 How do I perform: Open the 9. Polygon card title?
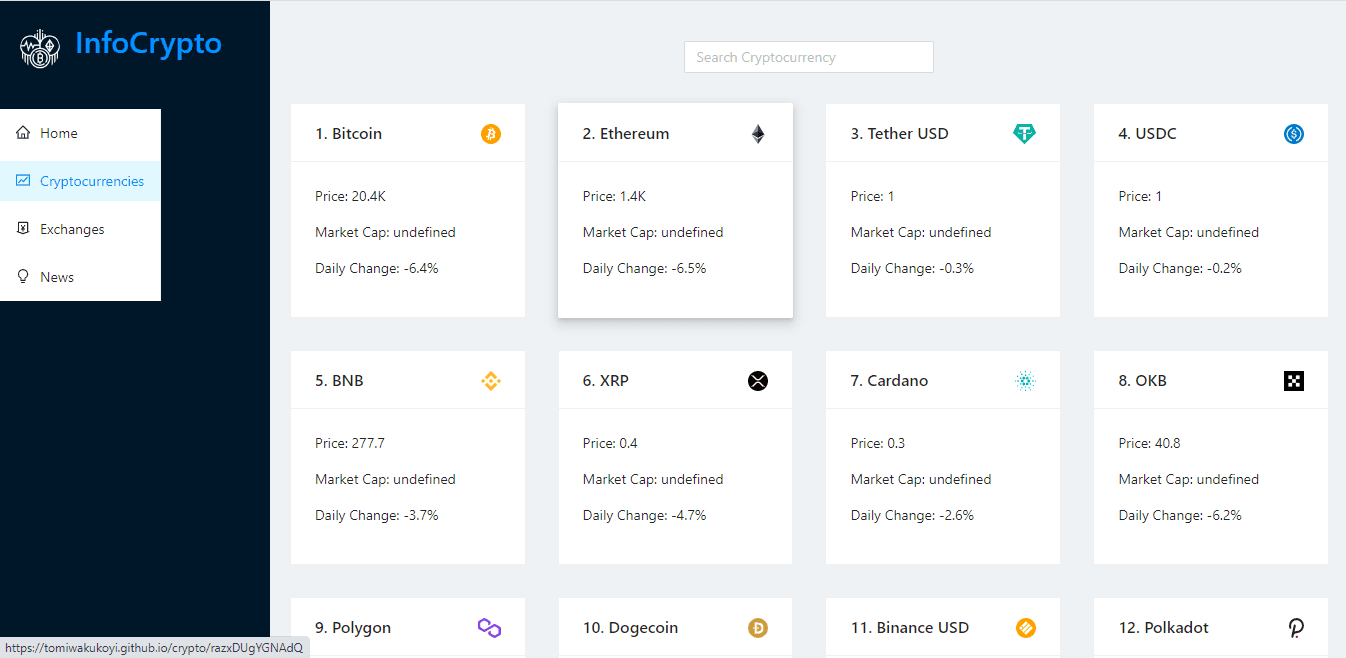coord(353,628)
